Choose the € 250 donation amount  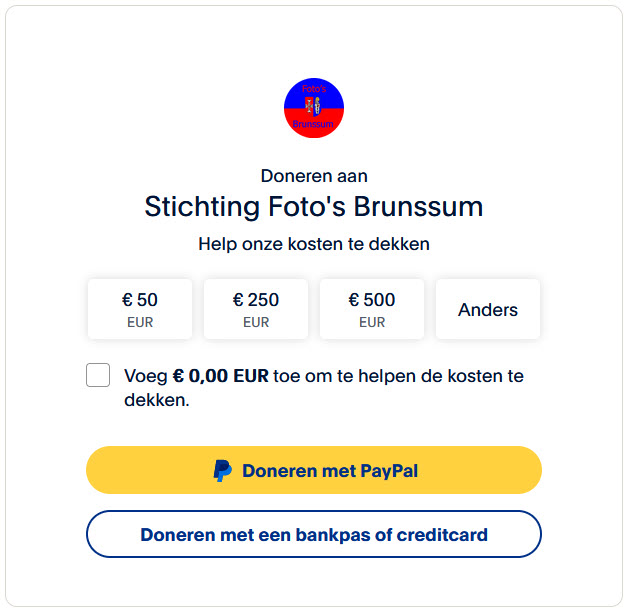(256, 309)
